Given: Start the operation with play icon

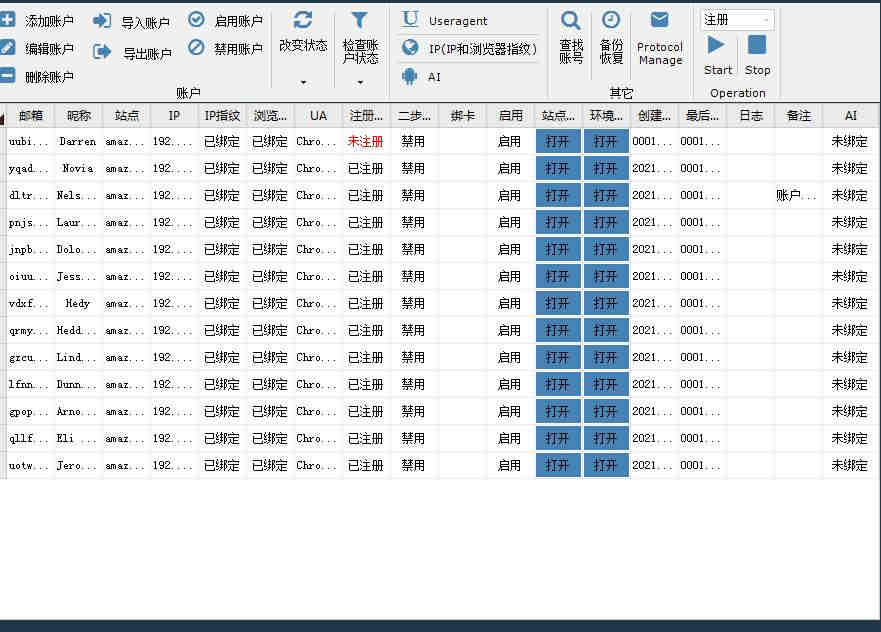Looking at the screenshot, I should [x=716, y=45].
